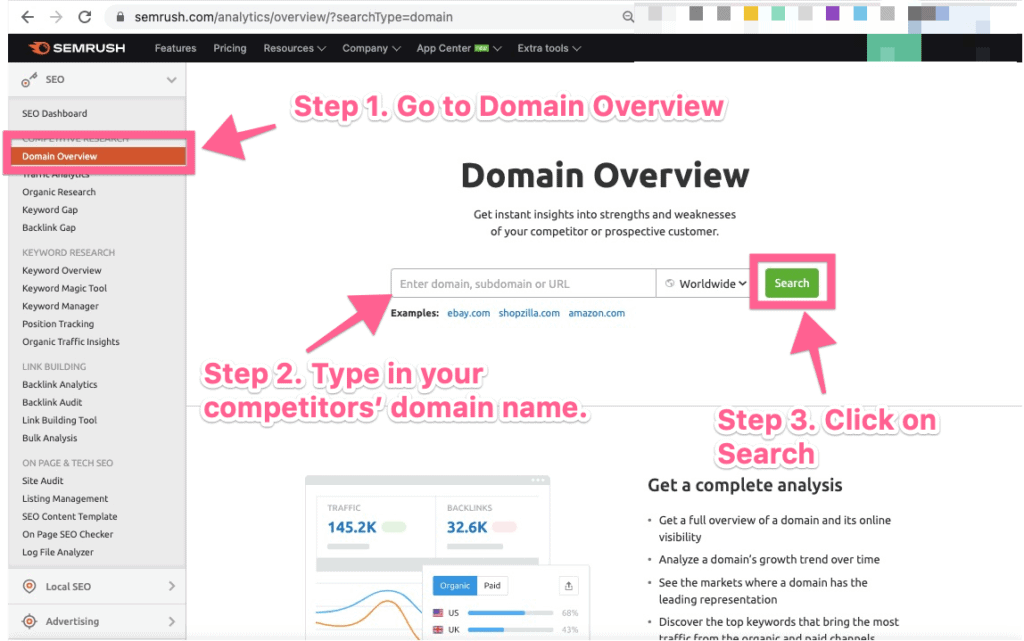Click the Advertising target icon
The width and height of the screenshot is (1024, 641).
[x=29, y=621]
